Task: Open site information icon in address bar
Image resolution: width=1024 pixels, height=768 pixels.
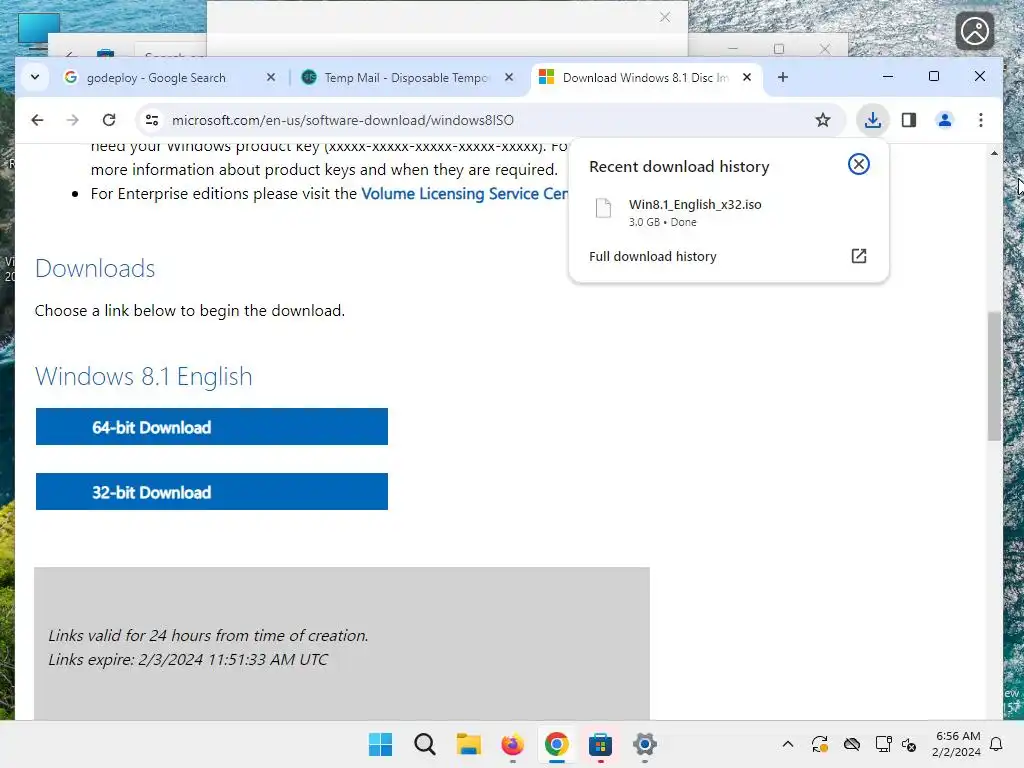Action: pyautogui.click(x=152, y=120)
